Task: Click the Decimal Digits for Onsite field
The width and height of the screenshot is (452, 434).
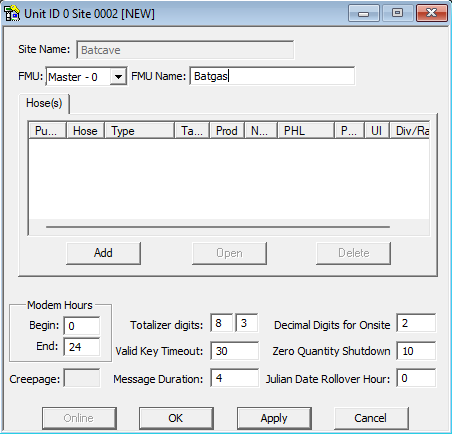Action: (416, 323)
